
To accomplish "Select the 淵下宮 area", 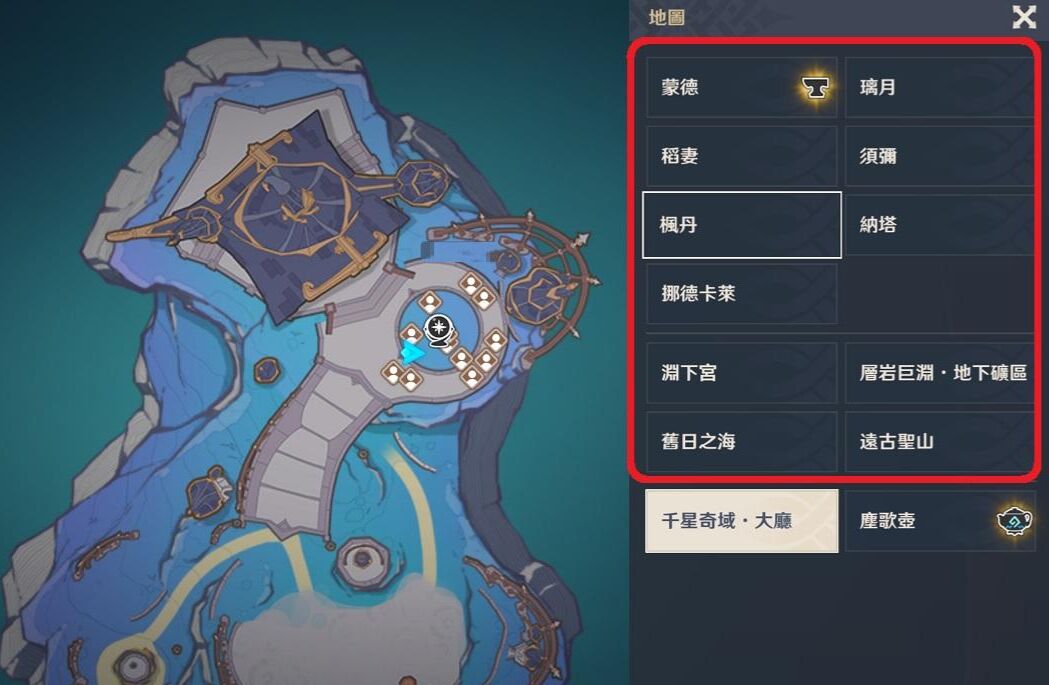I will (742, 373).
